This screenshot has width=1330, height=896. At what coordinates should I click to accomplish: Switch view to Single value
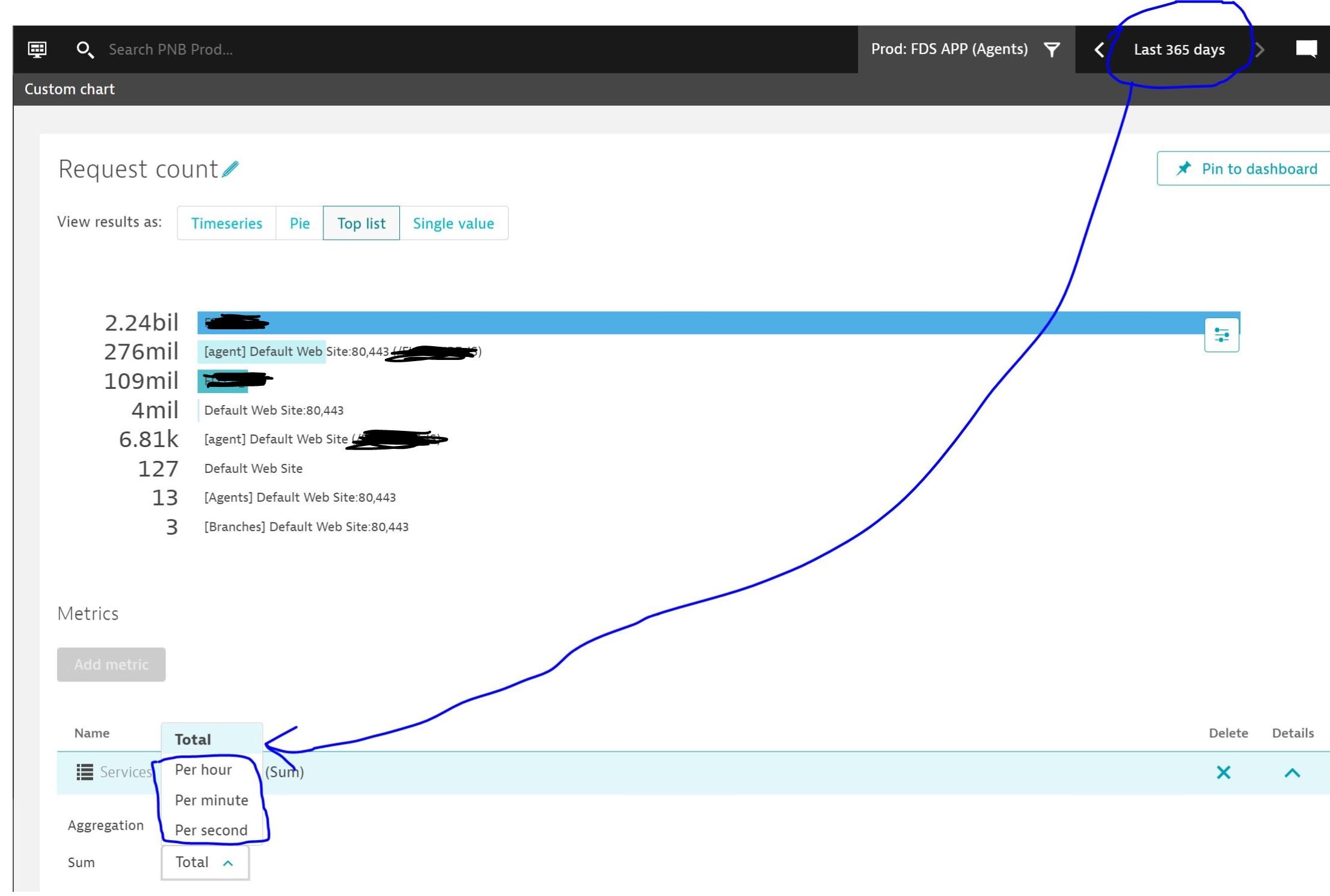[x=453, y=224]
